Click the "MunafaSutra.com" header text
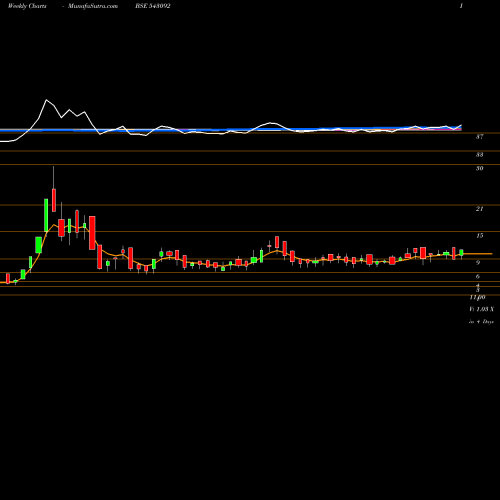500x500 pixels. (93, 6)
